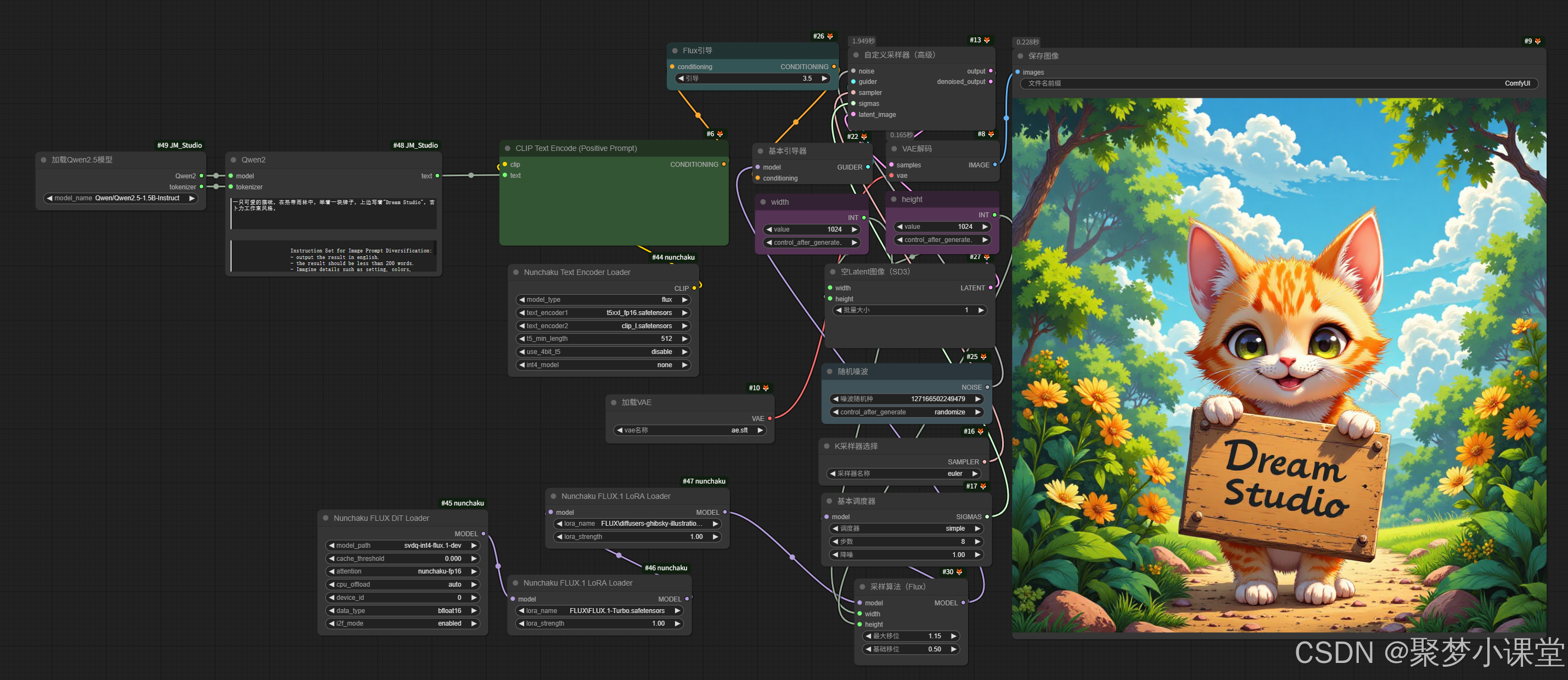
Task: Click the fox badge icon beside #9
Action: (1538, 41)
